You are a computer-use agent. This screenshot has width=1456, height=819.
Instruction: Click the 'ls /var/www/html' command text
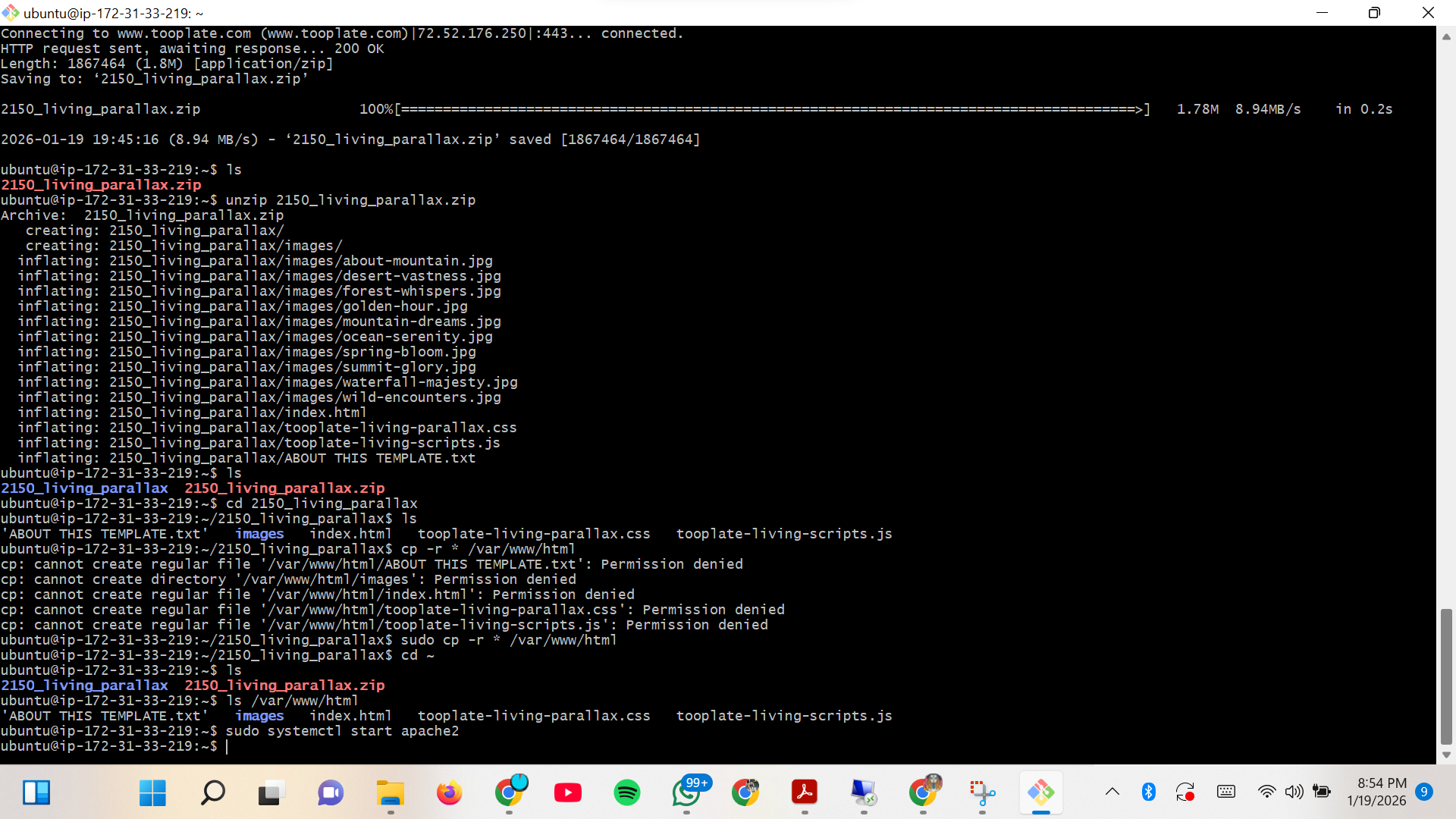pyautogui.click(x=292, y=701)
